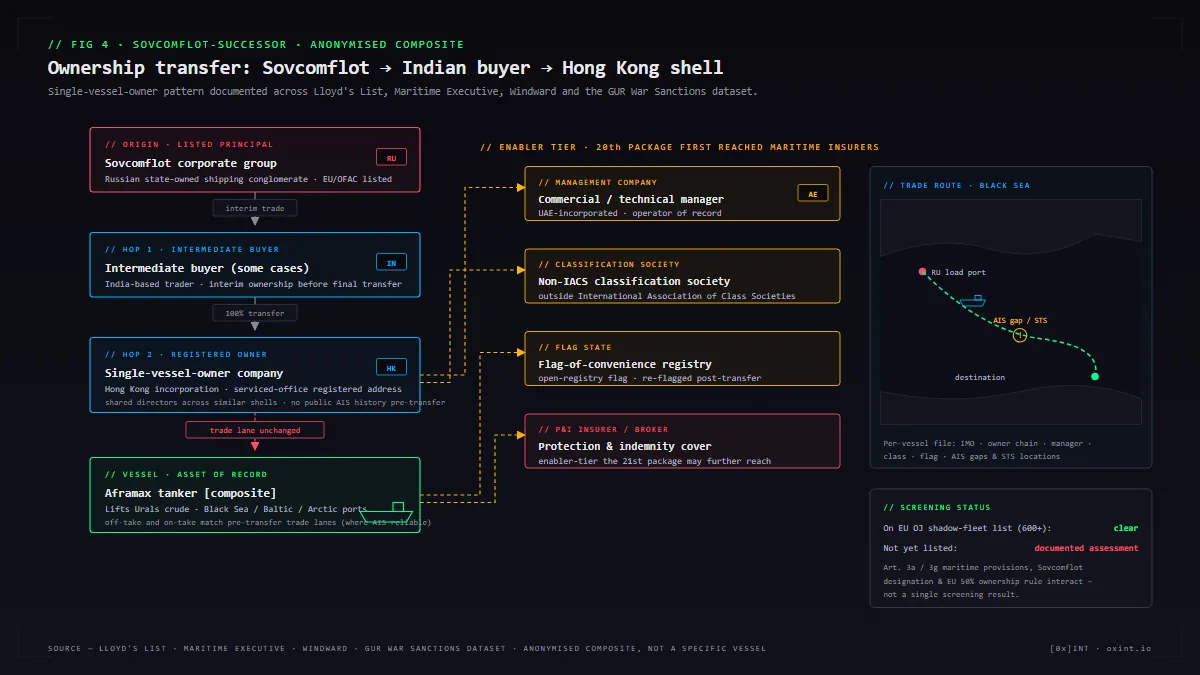Click '// HOP 1 · INTERMEDIATE BUYER' tag
Screen dimensions: 1200x675
pos(192,249)
